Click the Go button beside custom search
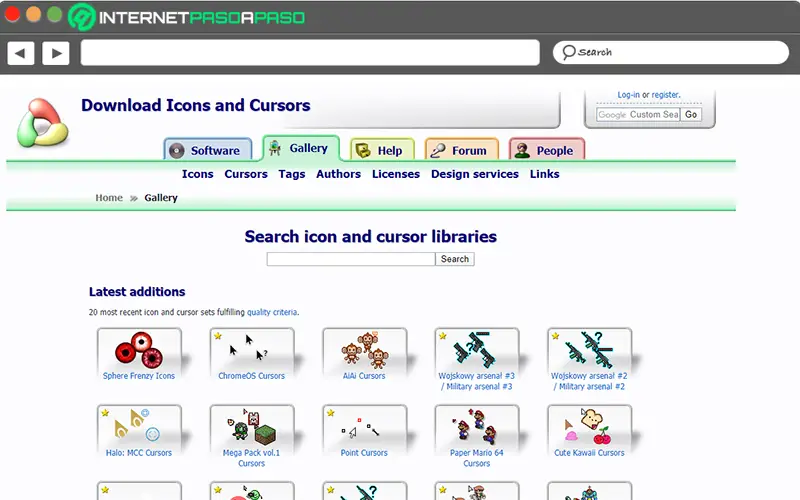Screen dimensions: 800x500 [691, 115]
